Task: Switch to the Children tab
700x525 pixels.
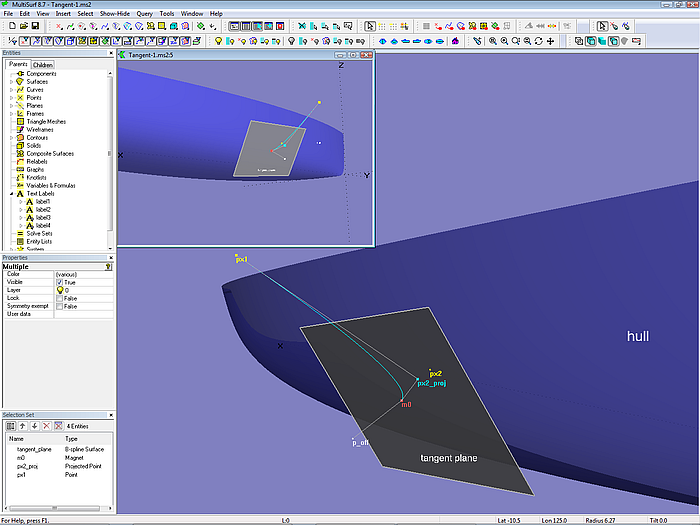Action: 43,65
